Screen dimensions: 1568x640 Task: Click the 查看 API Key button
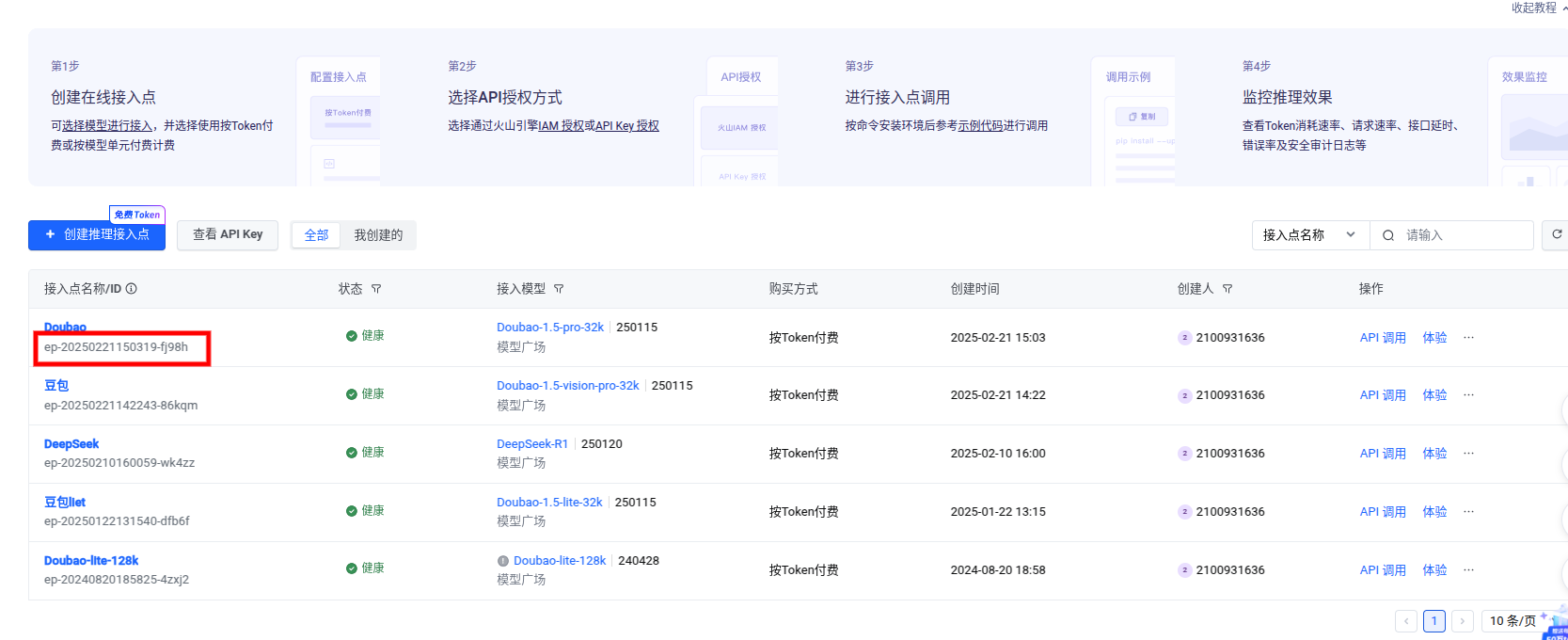(228, 234)
